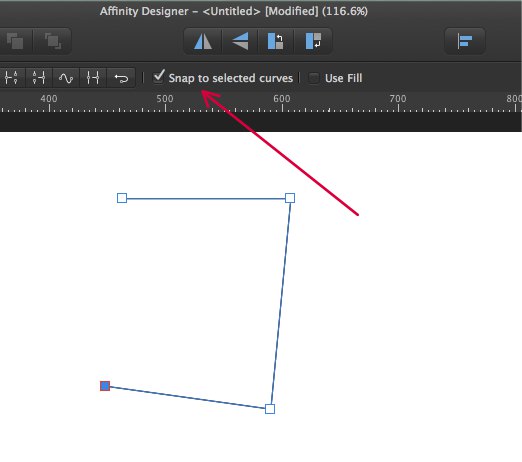Click the 600 mark on the horizontal ruler
This screenshot has width=522, height=462.
tap(282, 99)
